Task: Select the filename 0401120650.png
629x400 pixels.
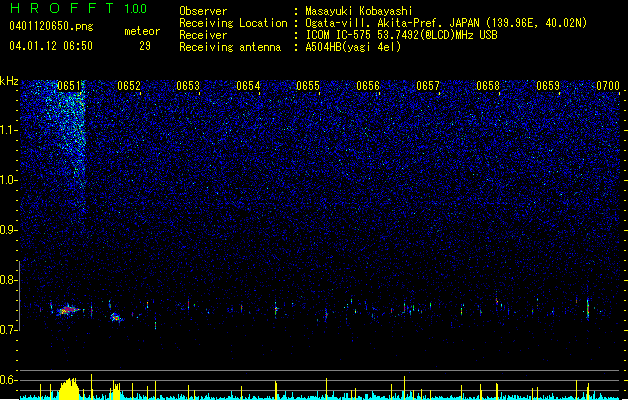Action: [51, 26]
